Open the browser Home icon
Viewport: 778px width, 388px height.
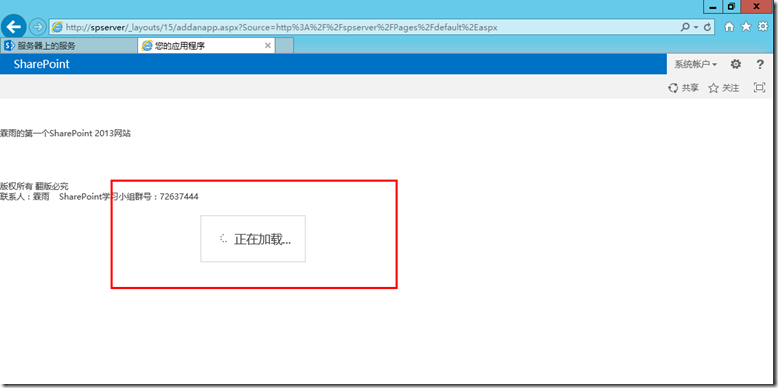729,27
